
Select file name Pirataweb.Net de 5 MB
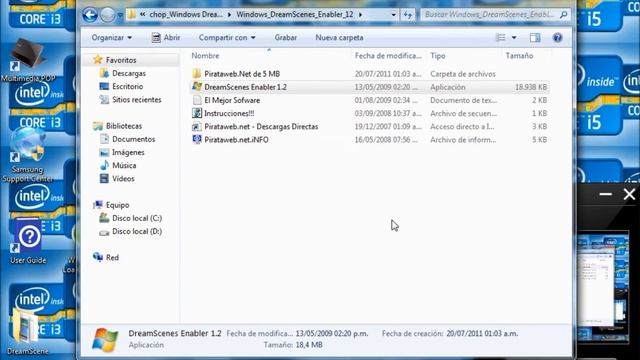point(242,74)
